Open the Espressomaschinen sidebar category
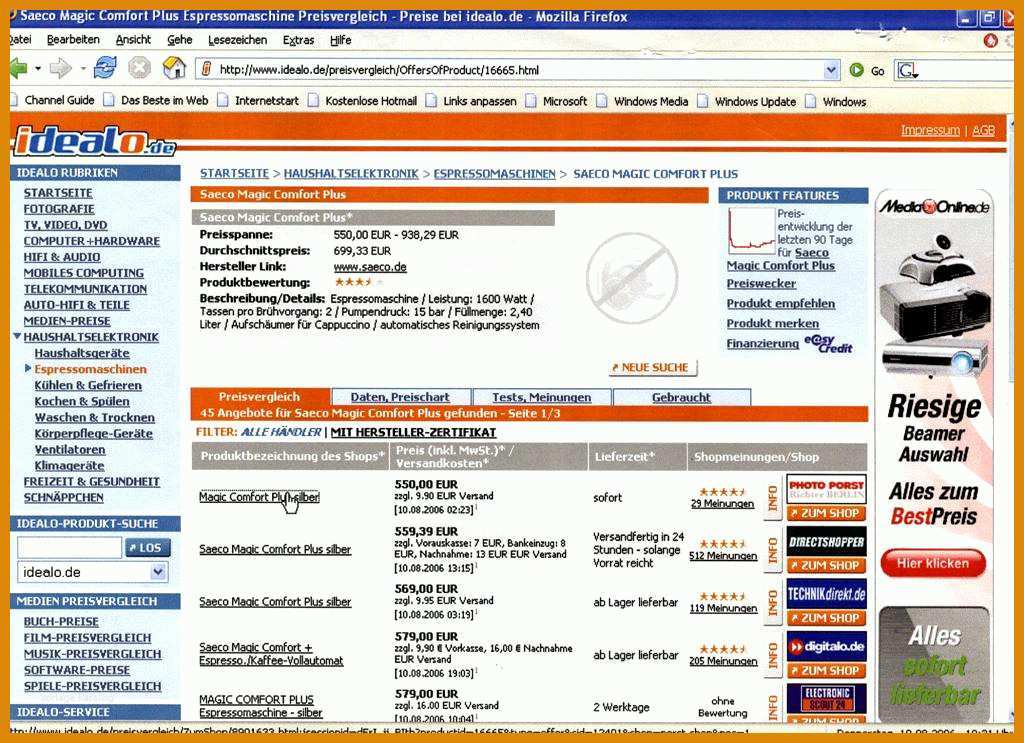The width and height of the screenshot is (1024, 743). coord(91,369)
